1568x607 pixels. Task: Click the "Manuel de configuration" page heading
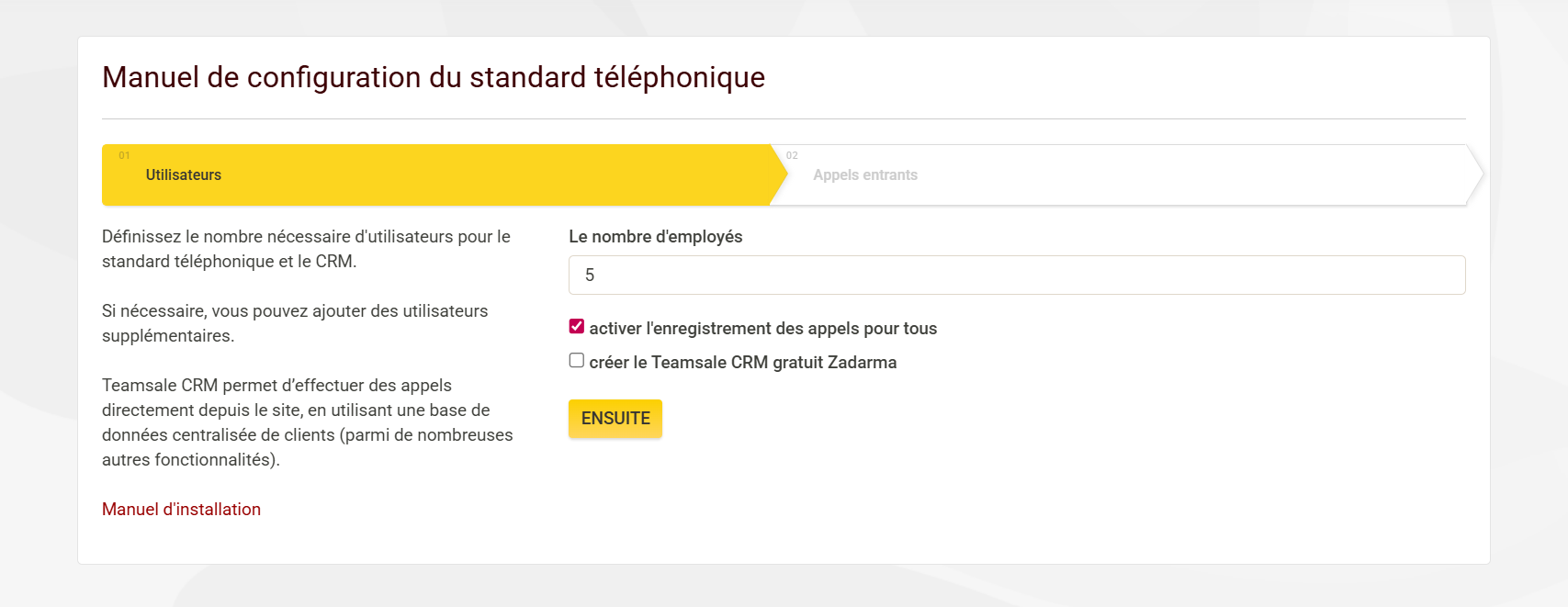coord(433,78)
